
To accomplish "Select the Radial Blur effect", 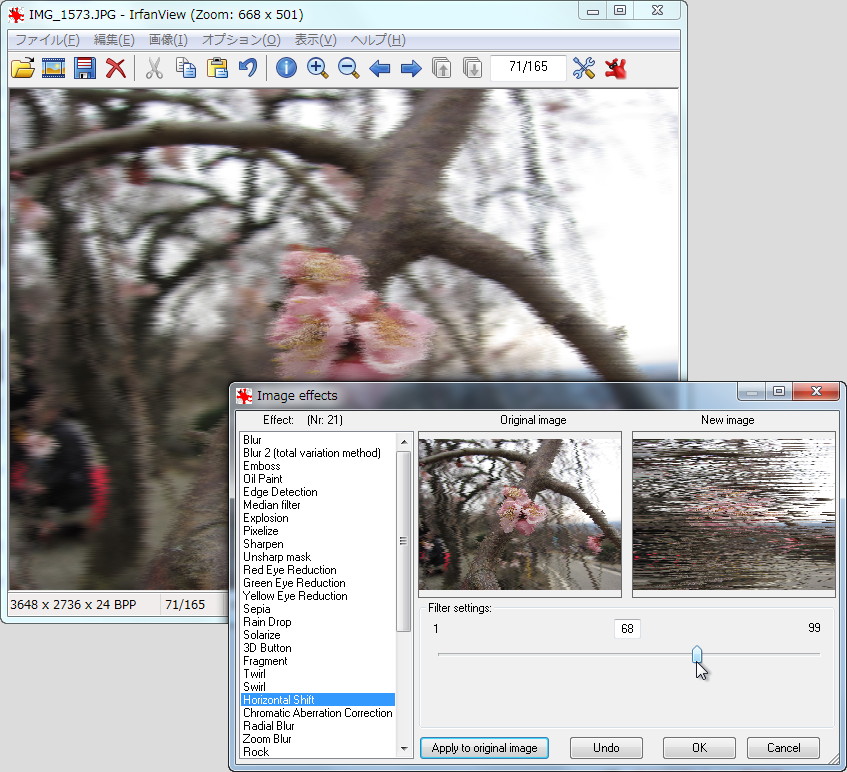I will click(268, 726).
